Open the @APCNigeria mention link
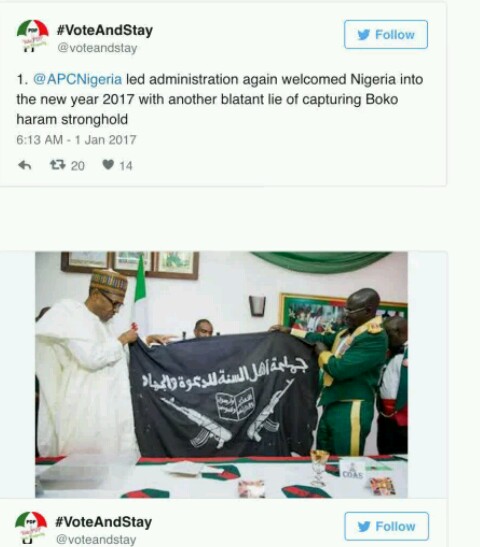The height and width of the screenshot is (547, 480). [x=77, y=80]
